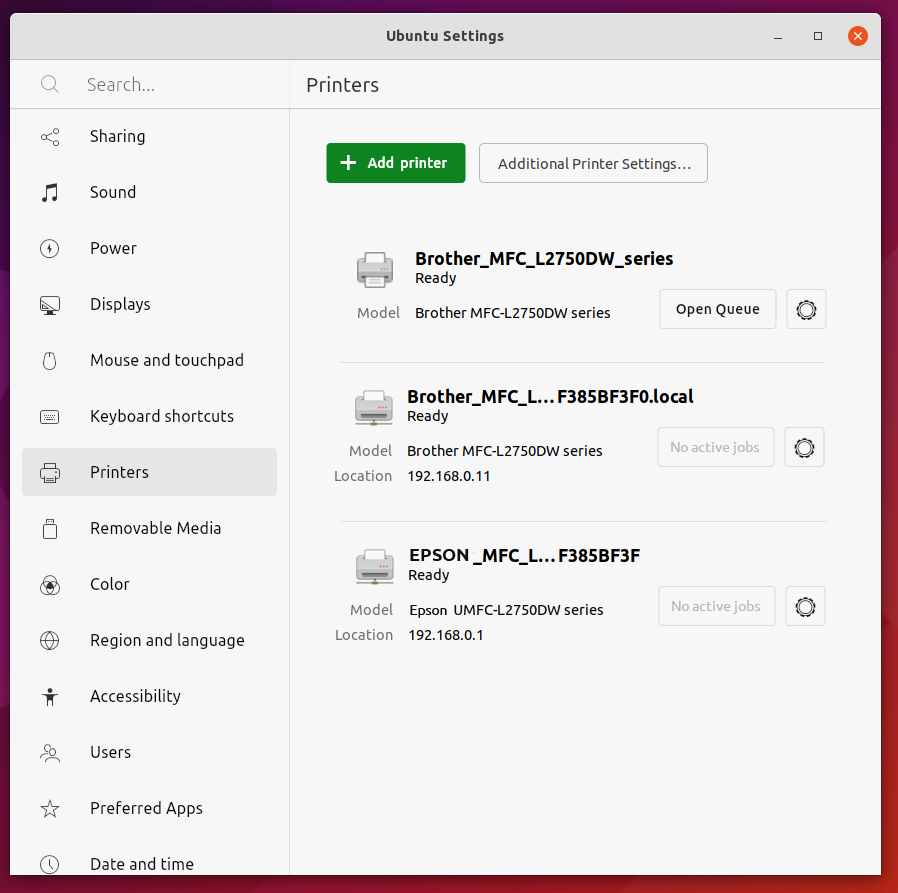Open settings cog for the EPSON printer entry

click(x=805, y=606)
